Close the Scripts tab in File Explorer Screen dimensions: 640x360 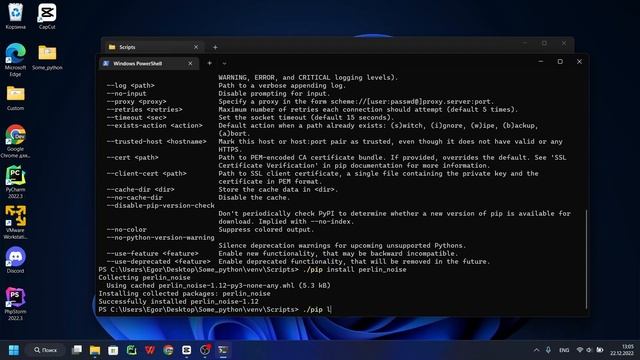click(x=196, y=47)
